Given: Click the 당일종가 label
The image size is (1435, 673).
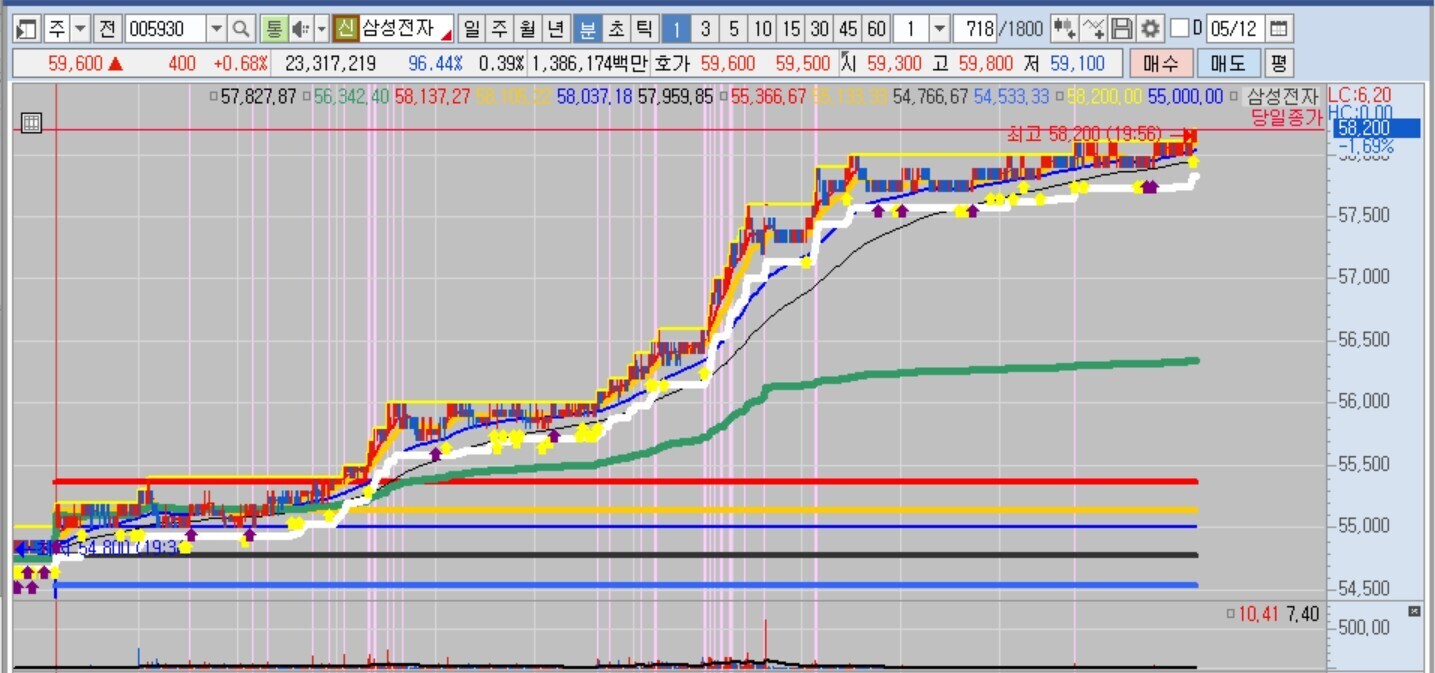Looking at the screenshot, I should 1287,116.
